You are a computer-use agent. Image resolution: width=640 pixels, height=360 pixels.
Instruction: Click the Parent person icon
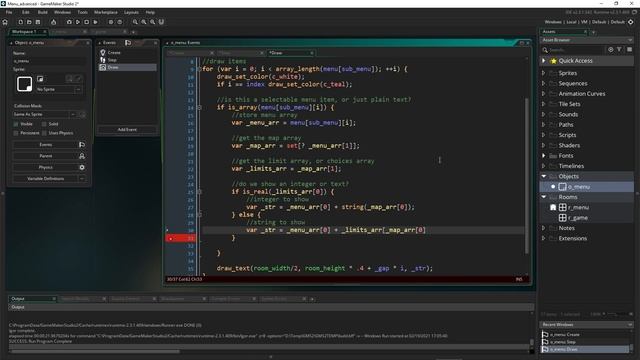[x=82, y=156]
